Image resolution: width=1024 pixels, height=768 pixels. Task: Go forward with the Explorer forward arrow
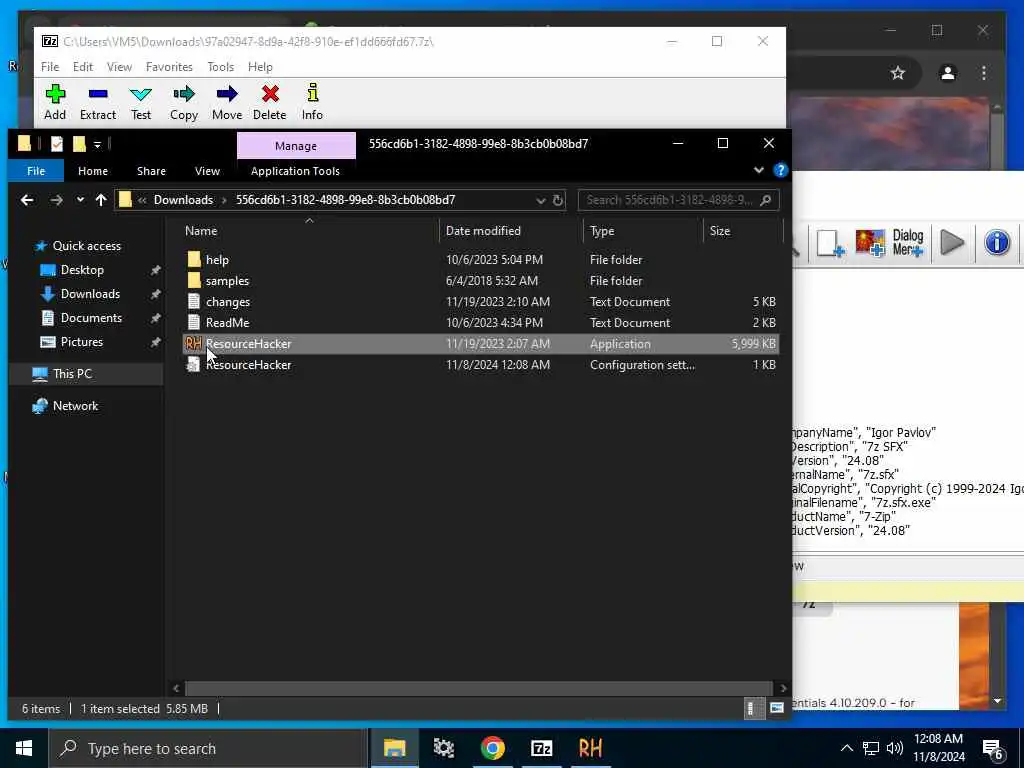(x=57, y=200)
